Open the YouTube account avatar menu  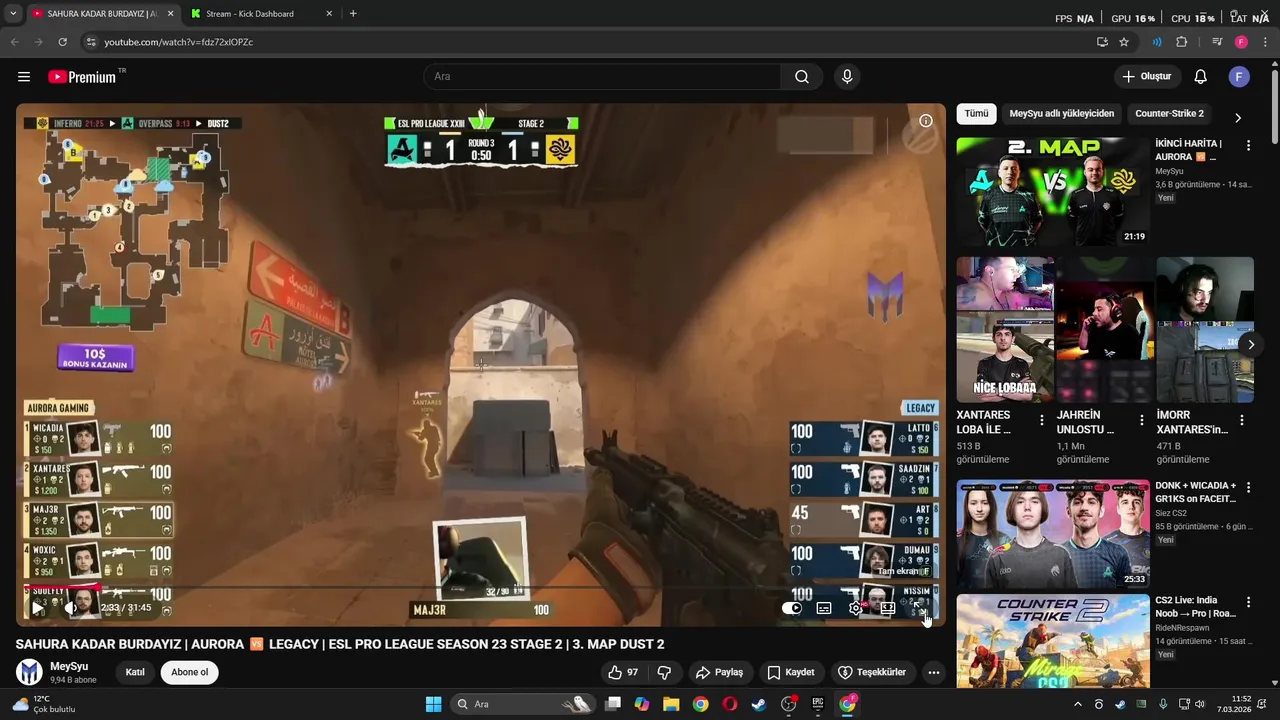pos(1239,77)
